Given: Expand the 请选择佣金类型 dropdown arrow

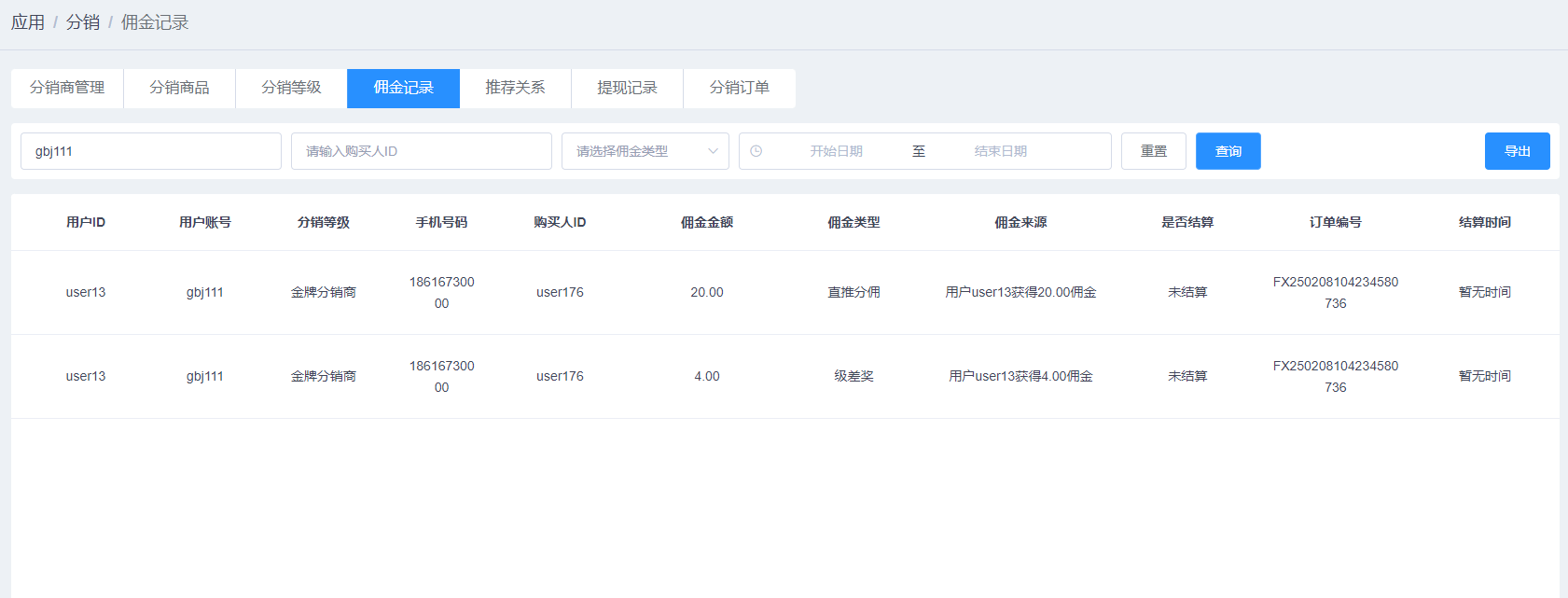Looking at the screenshot, I should click(713, 151).
